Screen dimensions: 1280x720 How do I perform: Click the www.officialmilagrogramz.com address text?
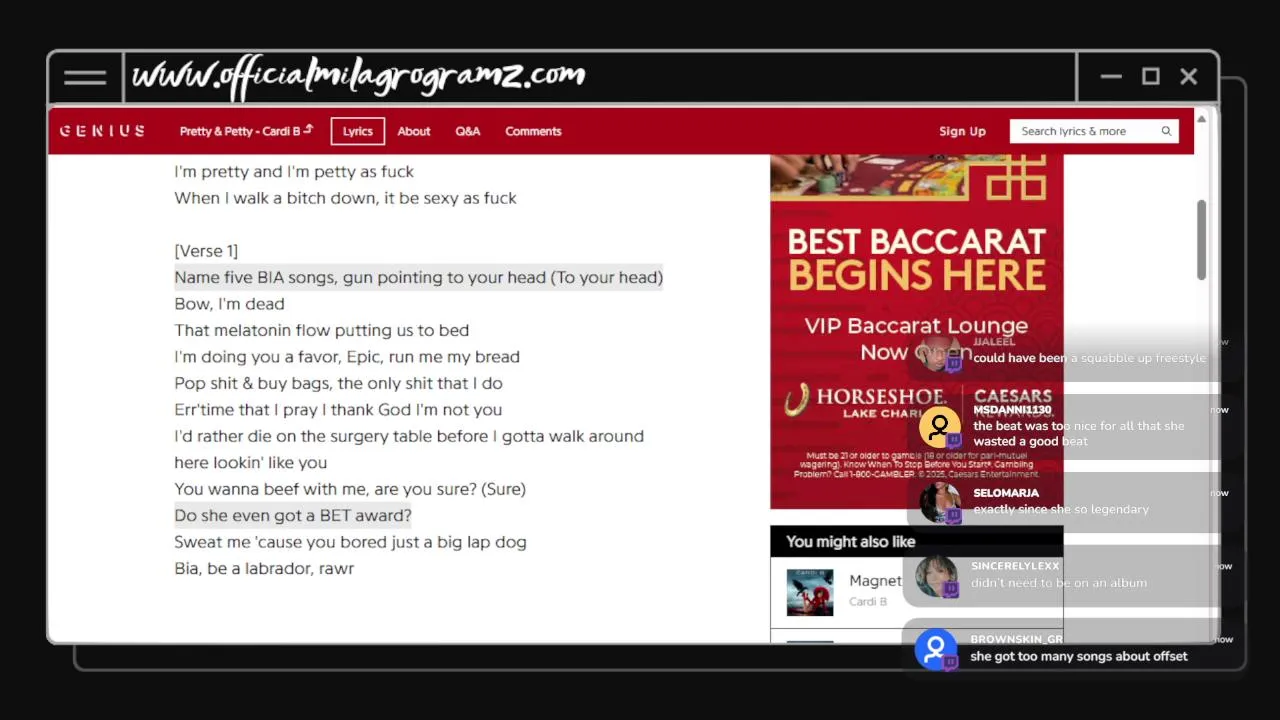(359, 76)
